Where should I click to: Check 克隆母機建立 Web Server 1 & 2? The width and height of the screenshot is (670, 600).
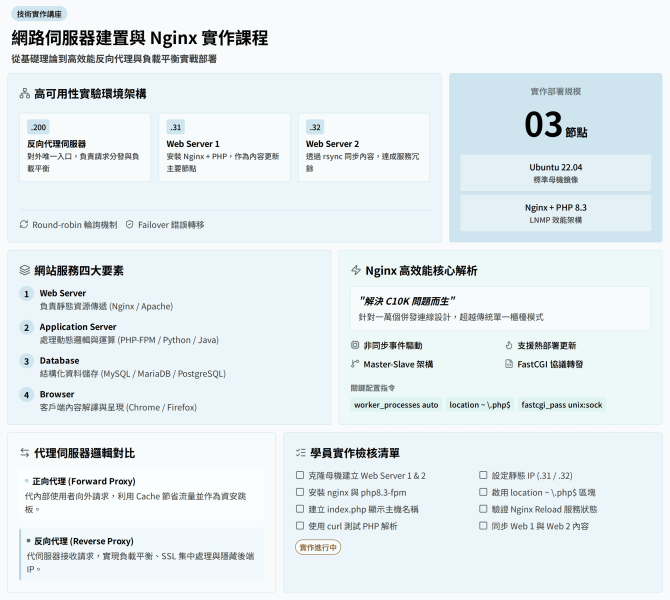click(x=300, y=475)
